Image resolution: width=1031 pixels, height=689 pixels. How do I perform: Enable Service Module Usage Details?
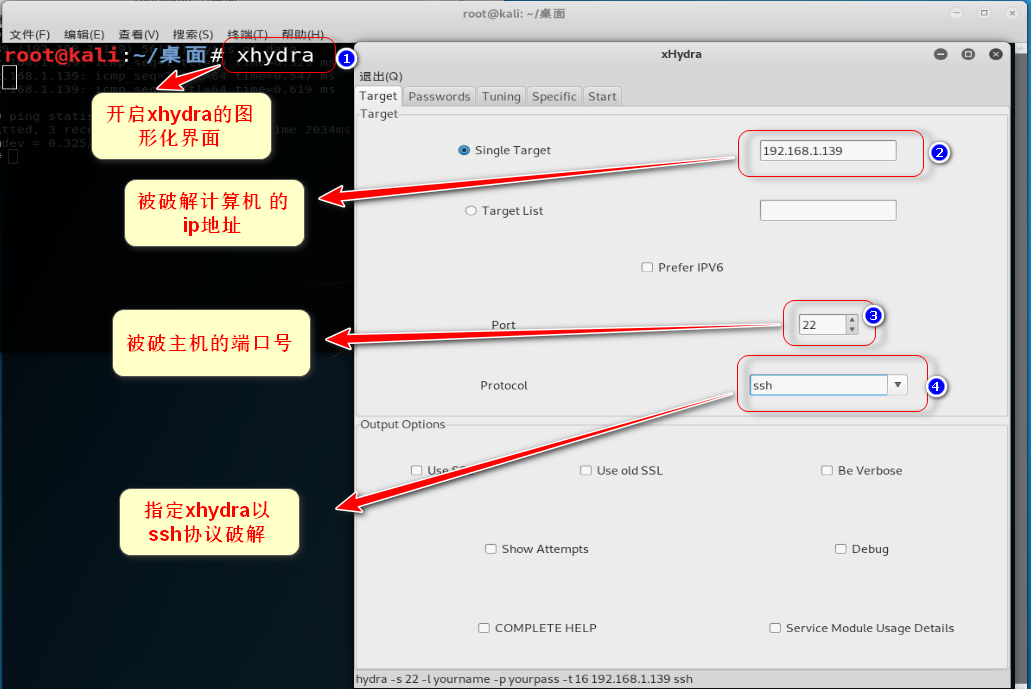tap(775, 627)
